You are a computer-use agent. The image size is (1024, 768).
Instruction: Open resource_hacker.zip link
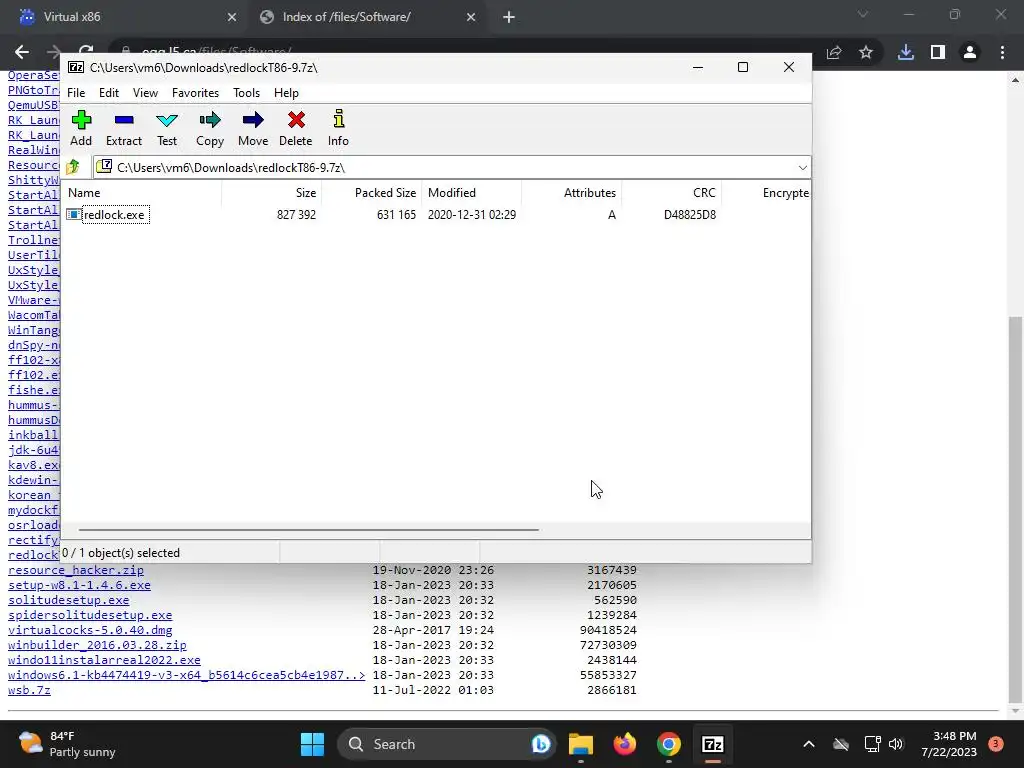coord(76,570)
